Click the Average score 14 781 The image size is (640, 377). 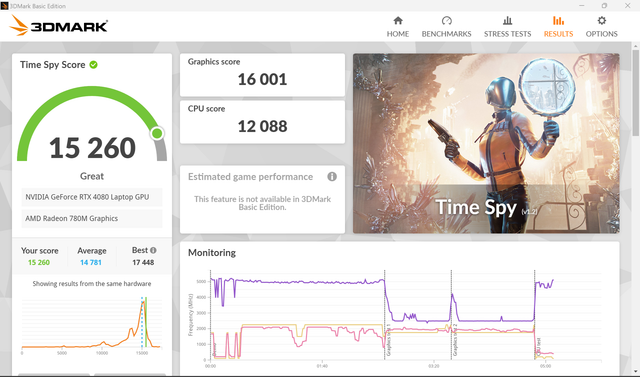pyautogui.click(x=91, y=262)
